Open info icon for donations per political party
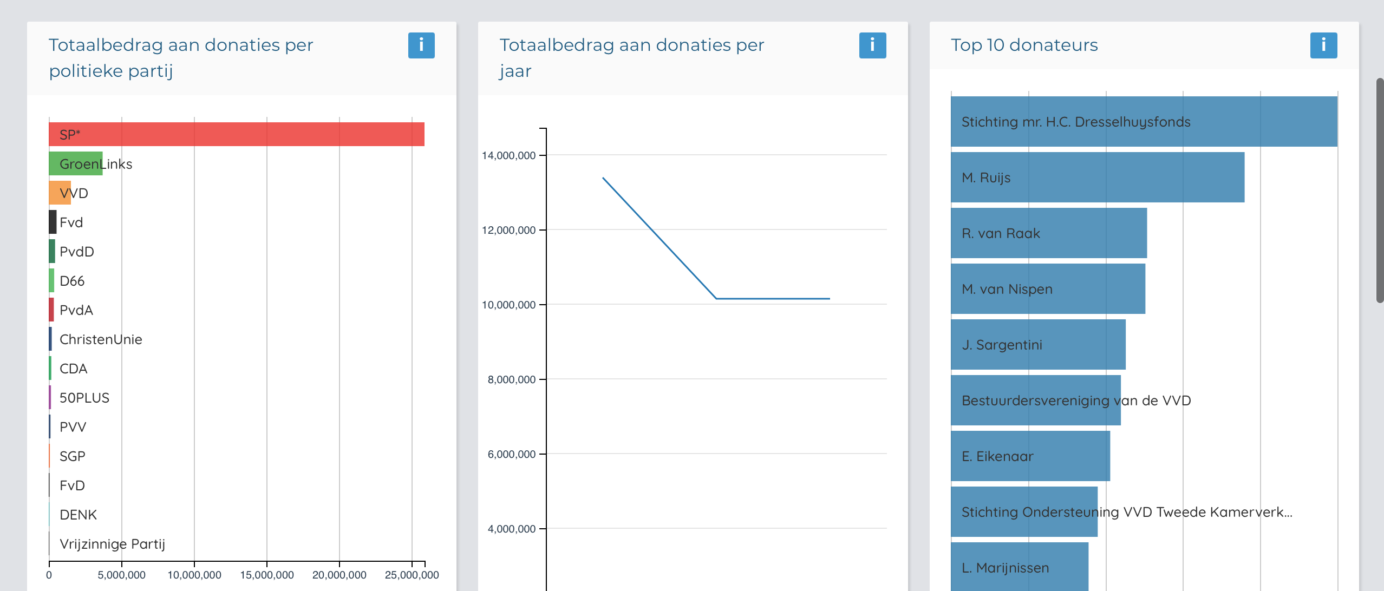1384x591 pixels. (x=421, y=45)
